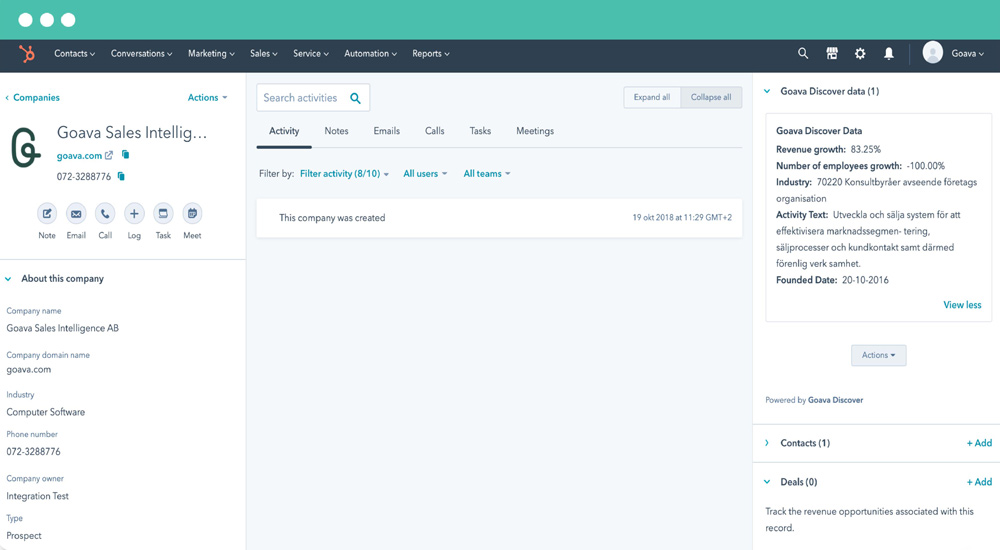Open the Sales menu

[x=263, y=54]
